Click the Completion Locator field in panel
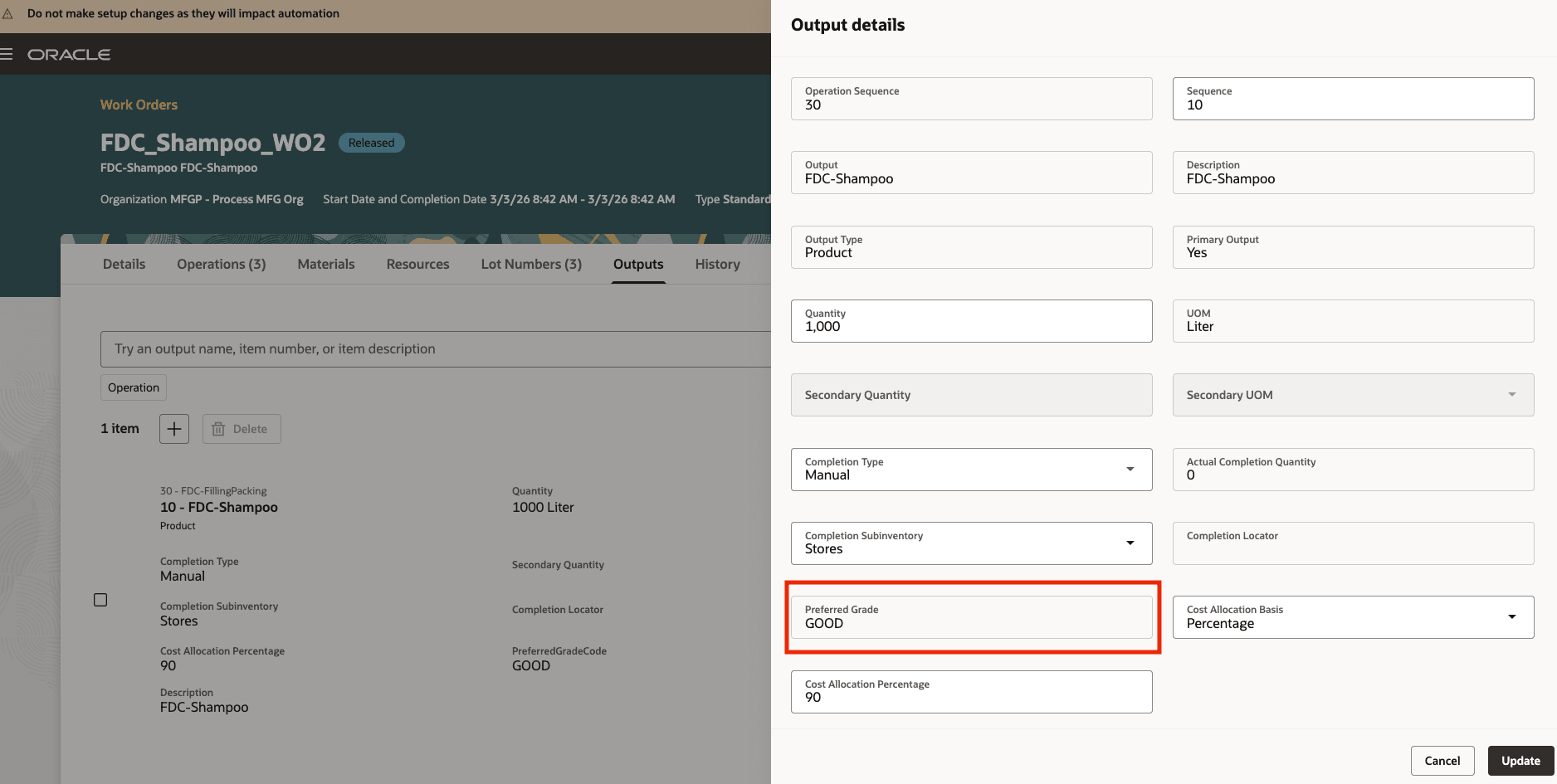The height and width of the screenshot is (784, 1557). click(1353, 543)
